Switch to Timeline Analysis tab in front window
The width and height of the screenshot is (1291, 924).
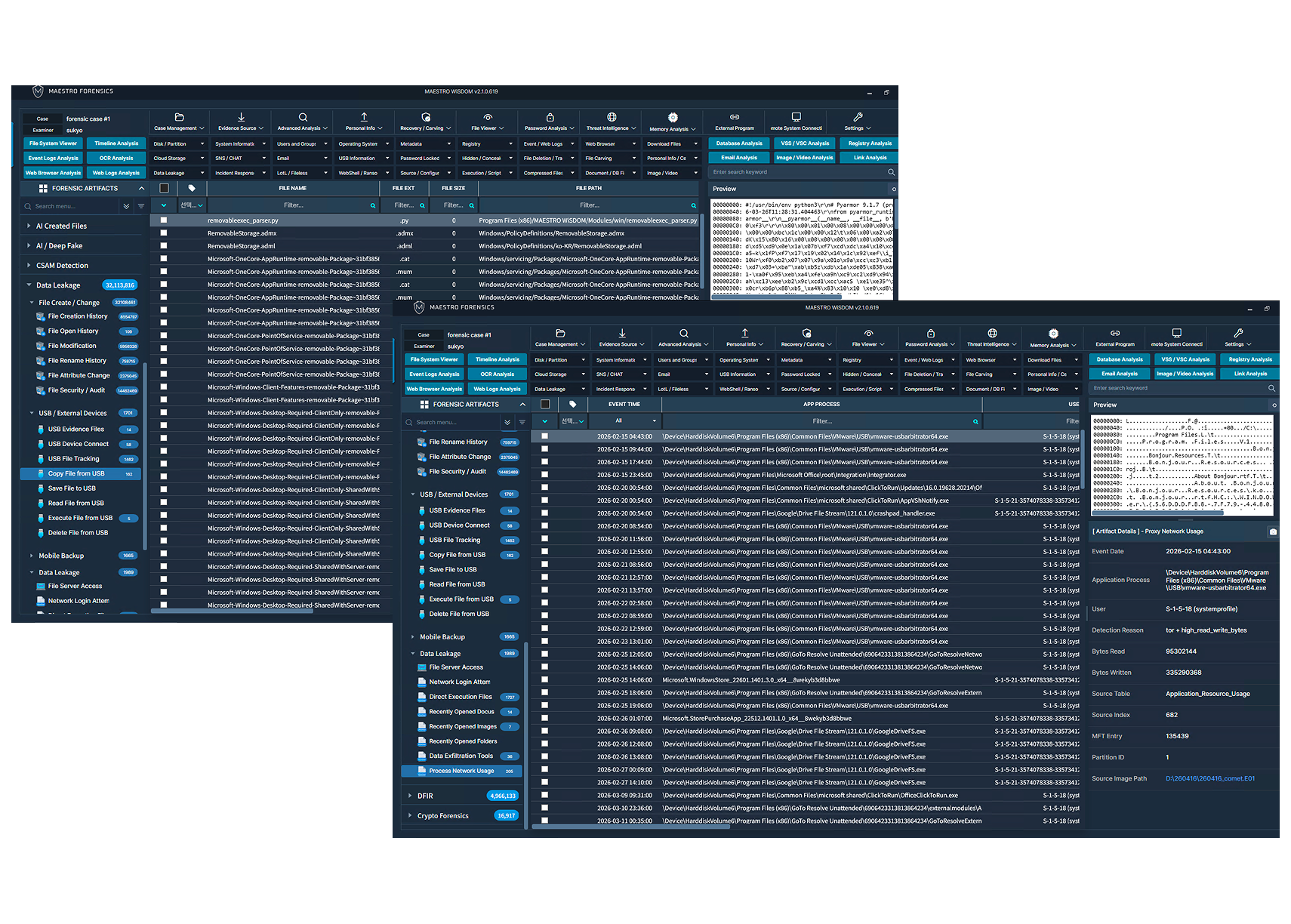497,359
